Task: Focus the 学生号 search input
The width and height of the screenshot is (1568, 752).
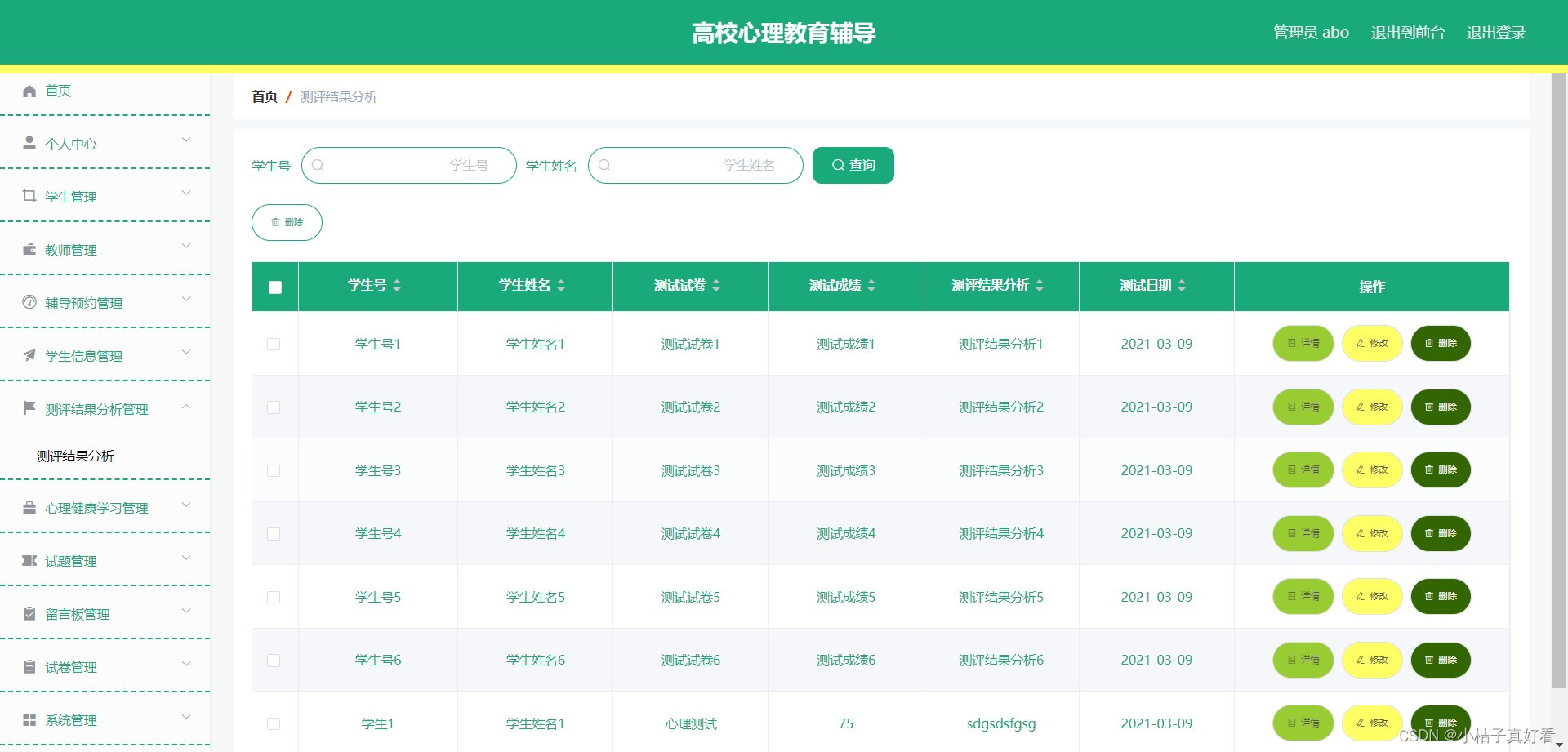Action: click(x=409, y=165)
